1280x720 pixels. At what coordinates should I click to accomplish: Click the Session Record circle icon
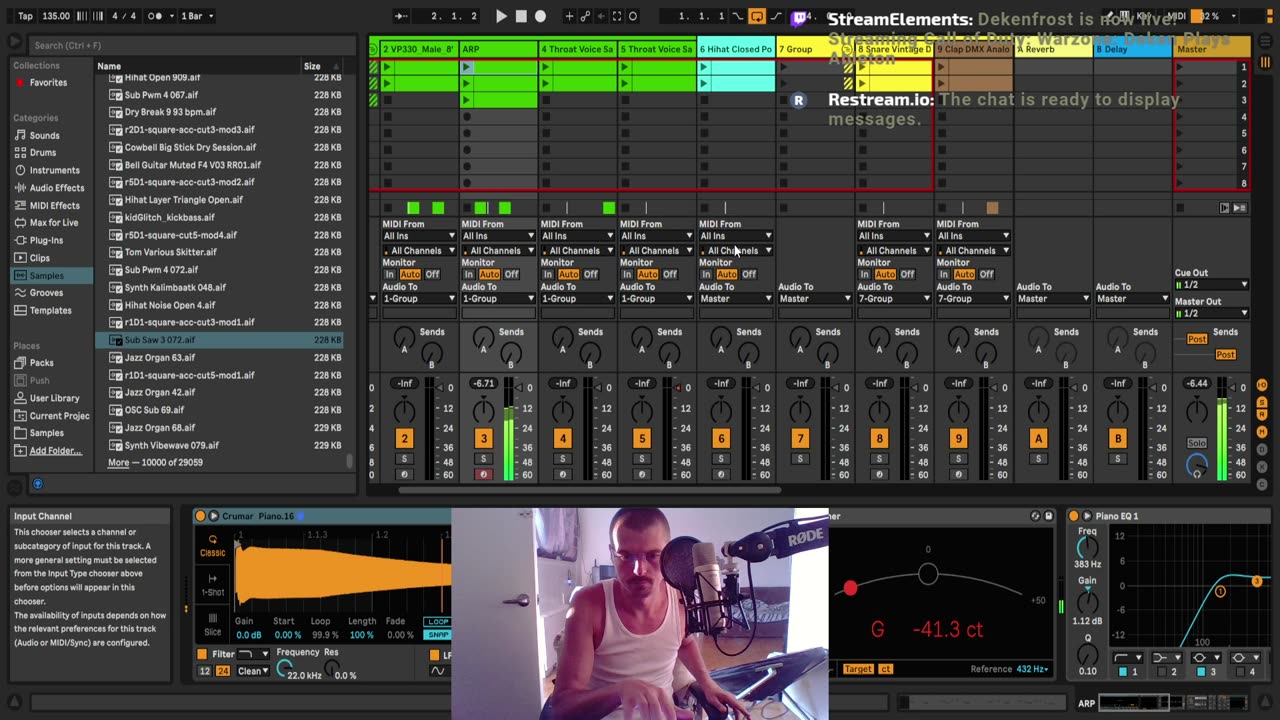click(633, 16)
